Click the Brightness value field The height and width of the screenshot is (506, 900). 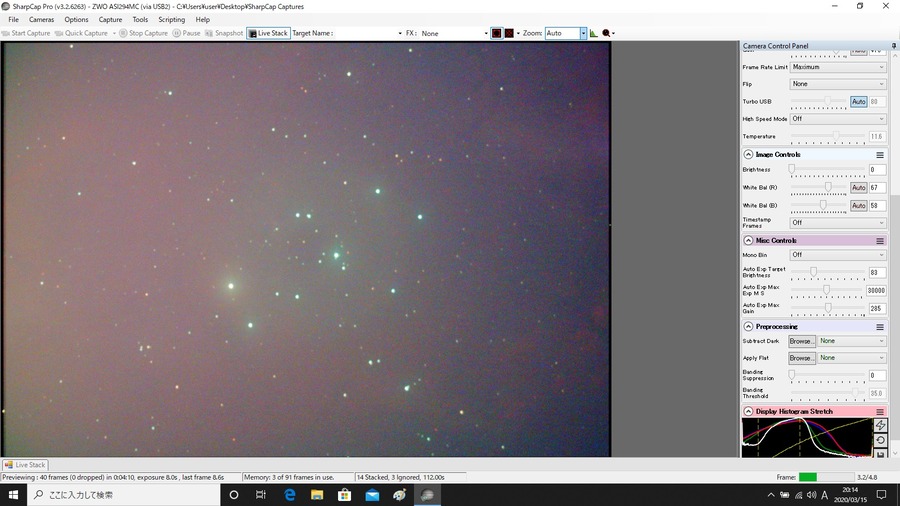point(876,170)
